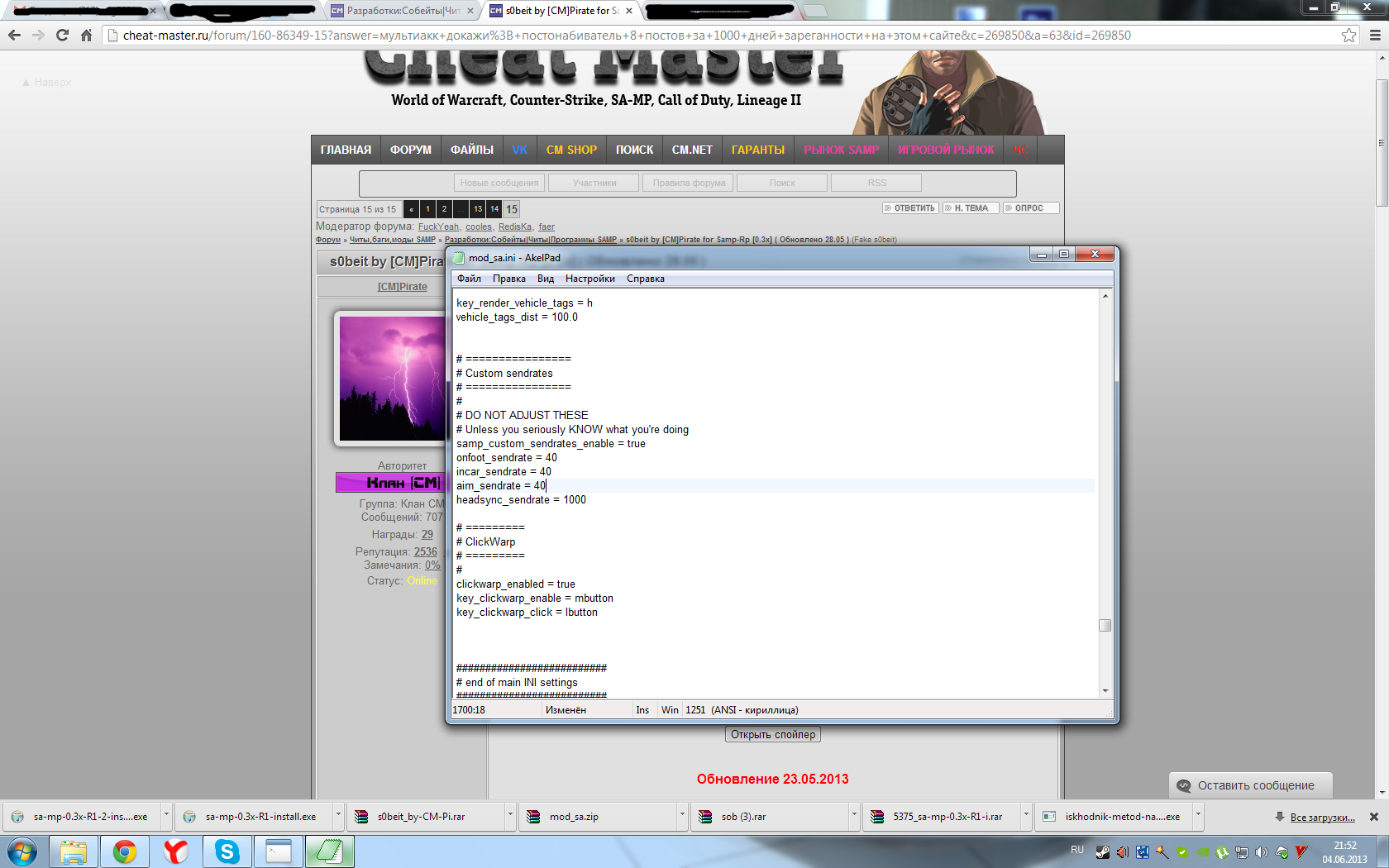The width and height of the screenshot is (1389, 868).
Task: Reload the page with refresh icon
Action: pos(62,35)
